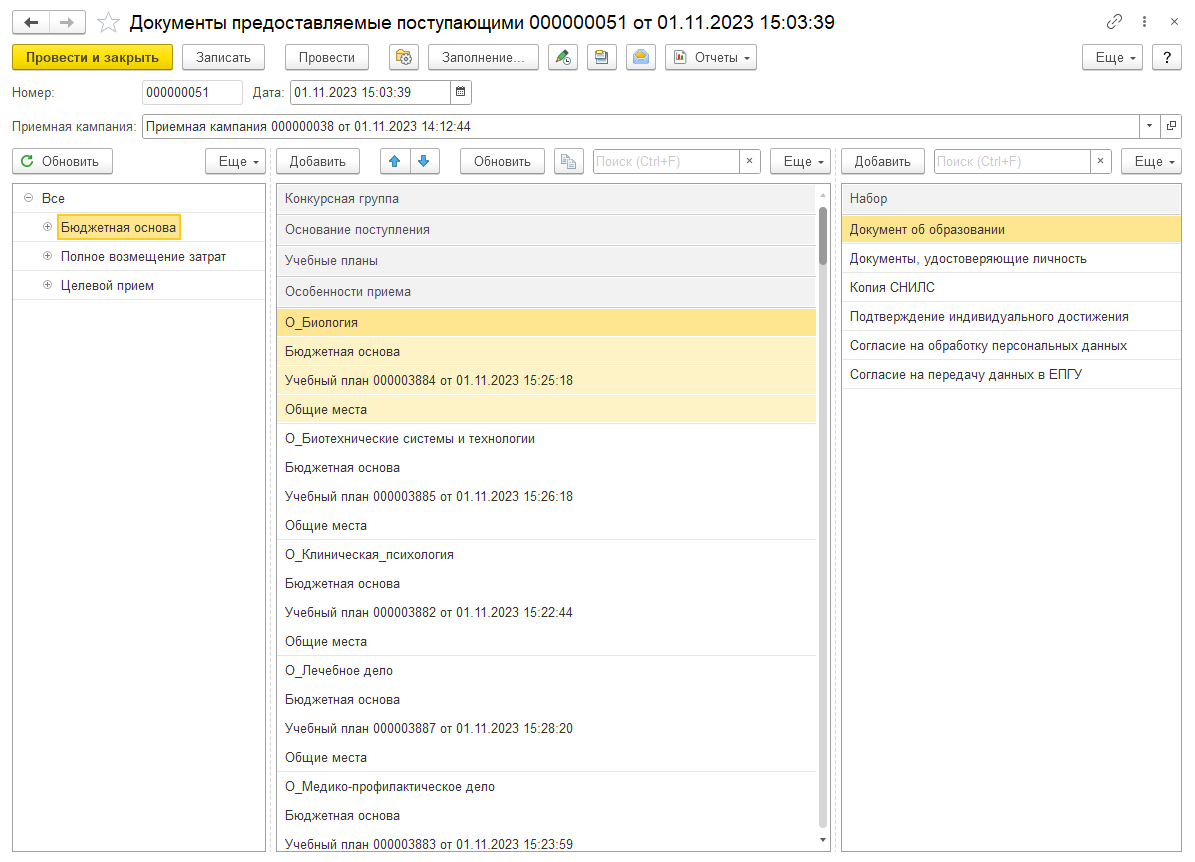Click the forward navigation arrow
The width and height of the screenshot is (1195, 862).
tap(67, 22)
